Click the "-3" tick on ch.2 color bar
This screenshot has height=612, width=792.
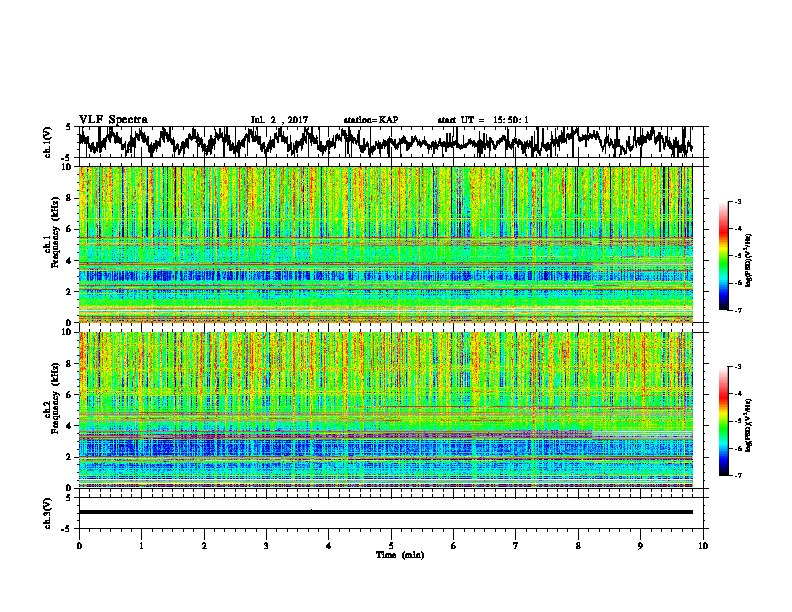[x=737, y=367]
